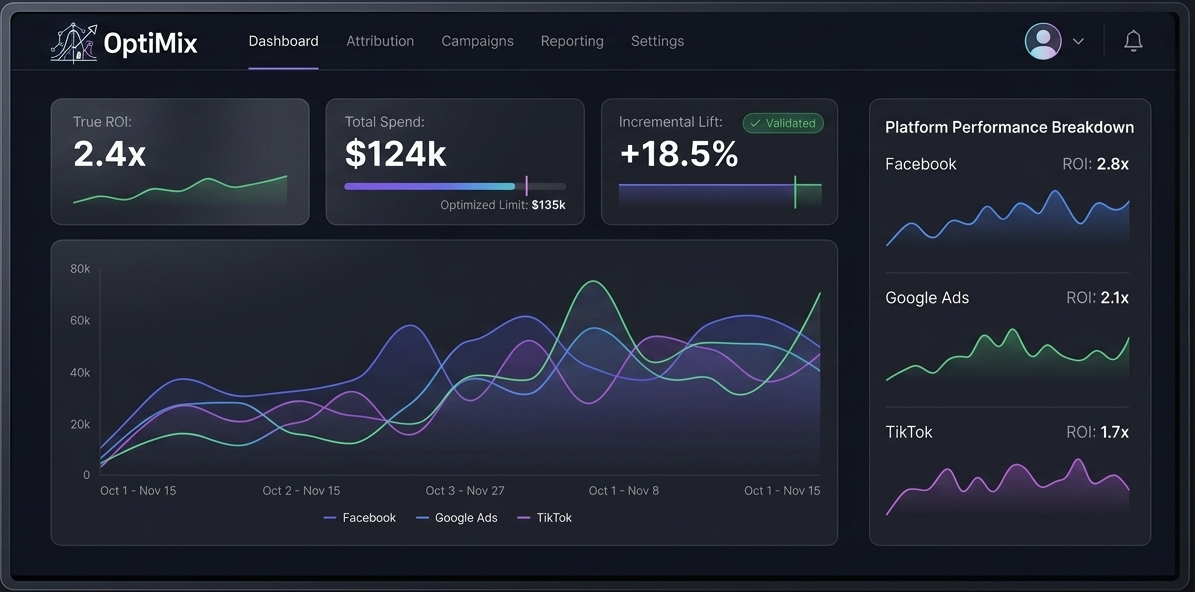Screen dimensions: 1195x592
Task: Click the user avatar picture
Action: pos(1043,41)
